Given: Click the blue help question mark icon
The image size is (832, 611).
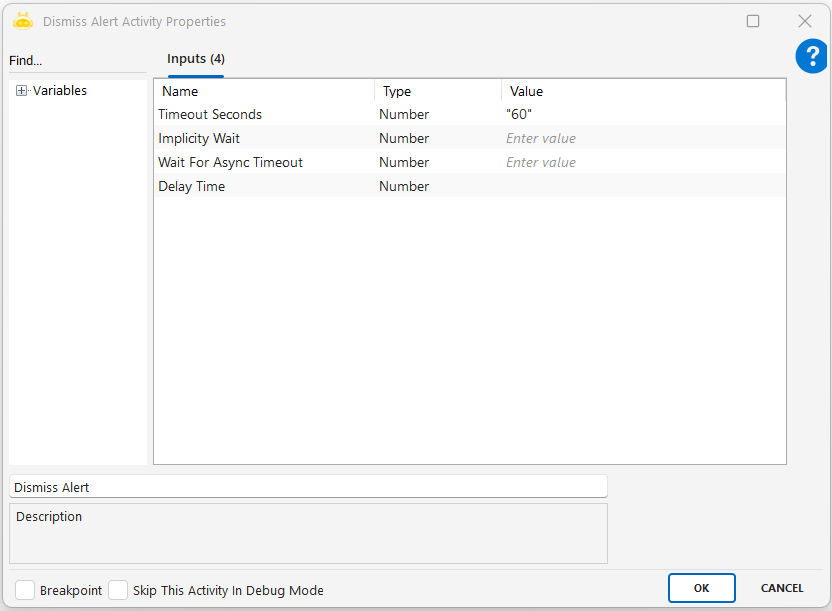Looking at the screenshot, I should tap(811, 57).
